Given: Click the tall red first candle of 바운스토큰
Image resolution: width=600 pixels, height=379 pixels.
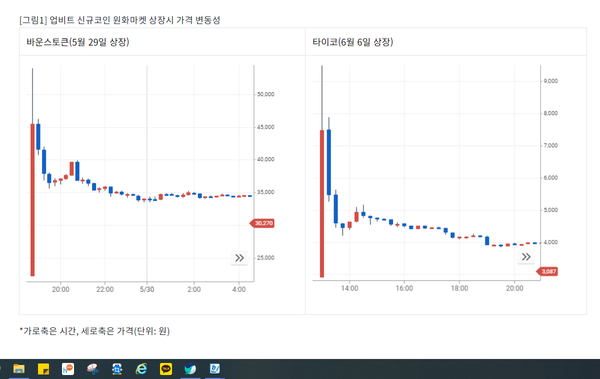Looking at the screenshot, I should (x=33, y=200).
